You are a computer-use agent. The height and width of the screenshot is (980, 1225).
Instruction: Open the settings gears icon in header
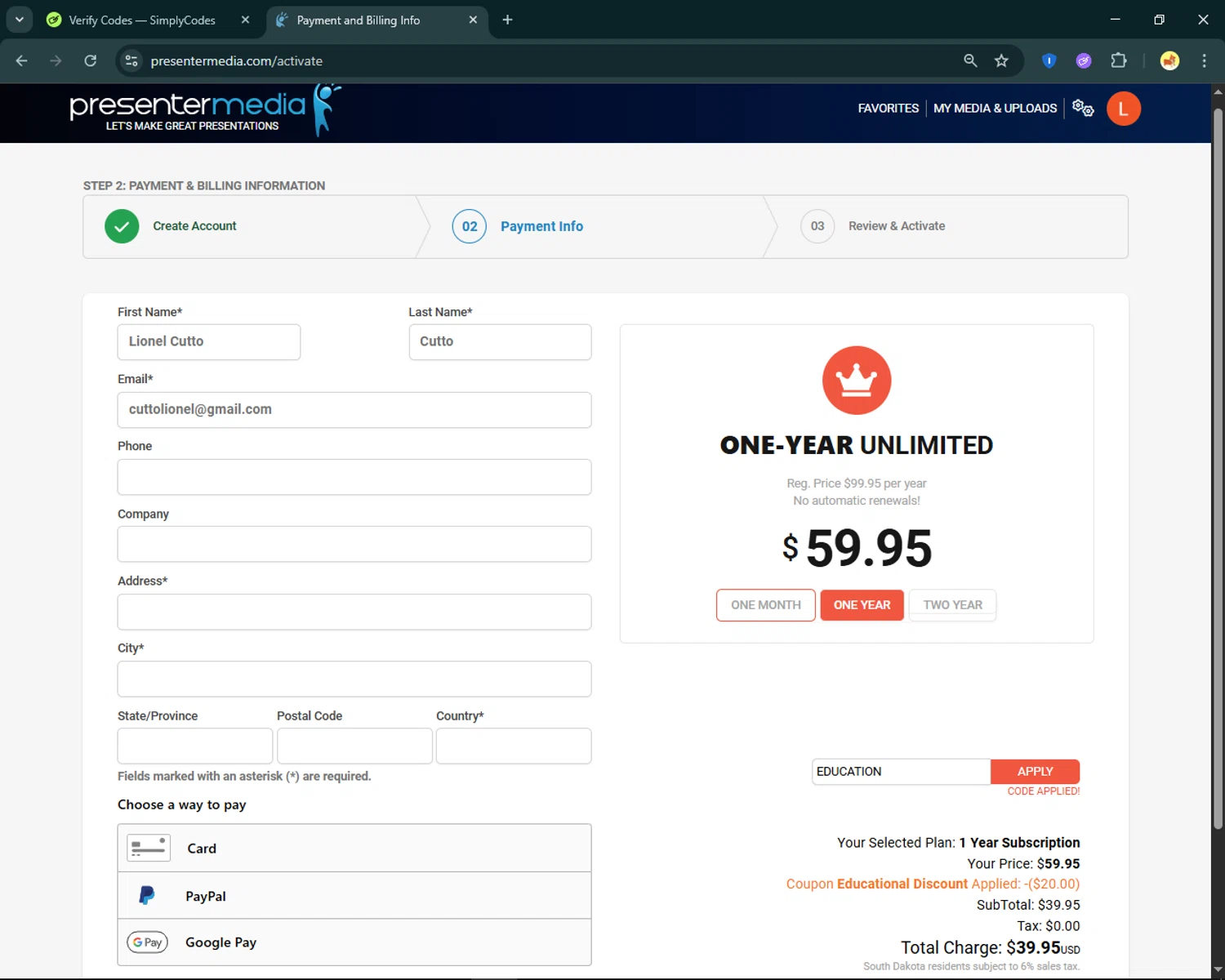click(1083, 108)
